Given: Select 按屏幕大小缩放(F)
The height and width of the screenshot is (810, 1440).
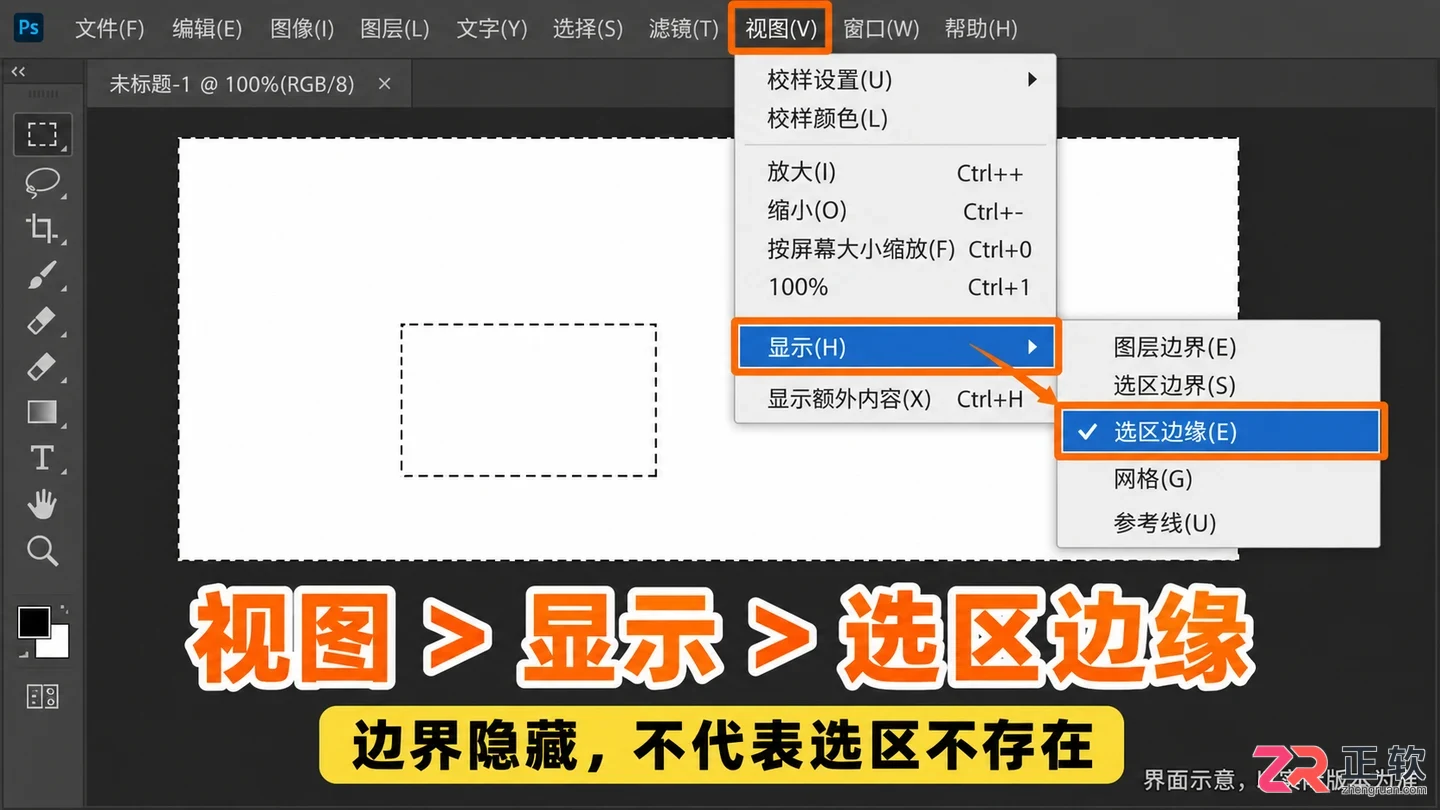Looking at the screenshot, I should click(x=895, y=249).
